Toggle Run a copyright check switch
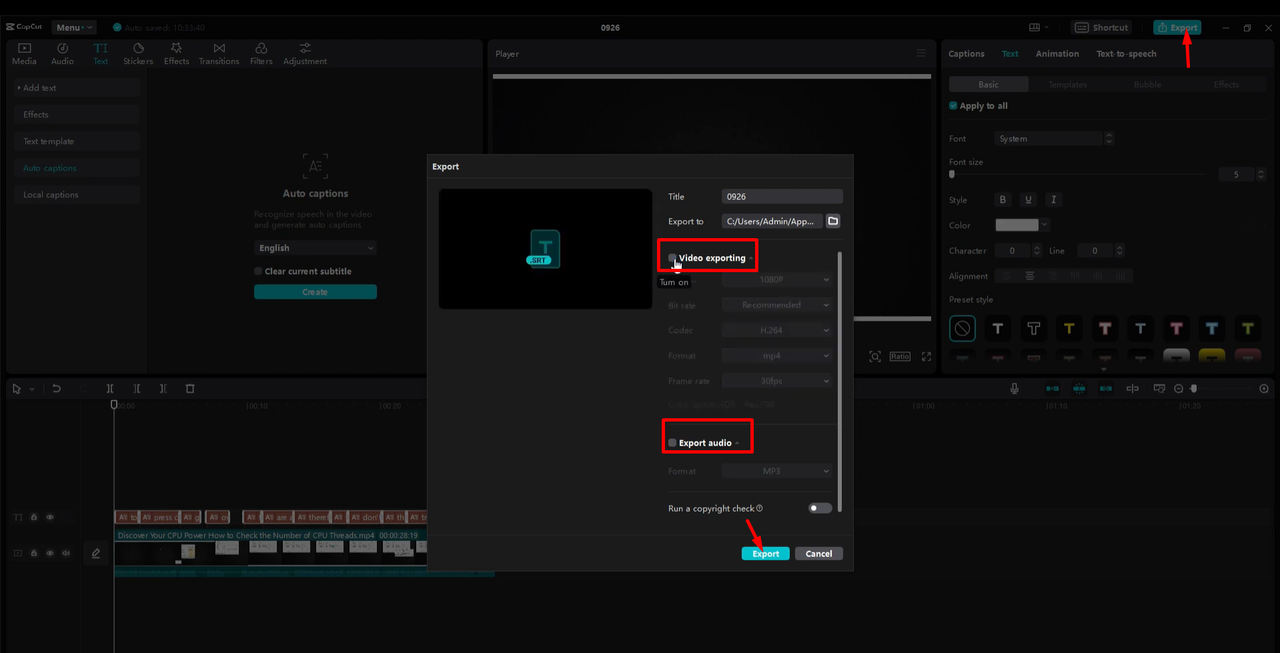This screenshot has width=1280, height=653. click(820, 508)
